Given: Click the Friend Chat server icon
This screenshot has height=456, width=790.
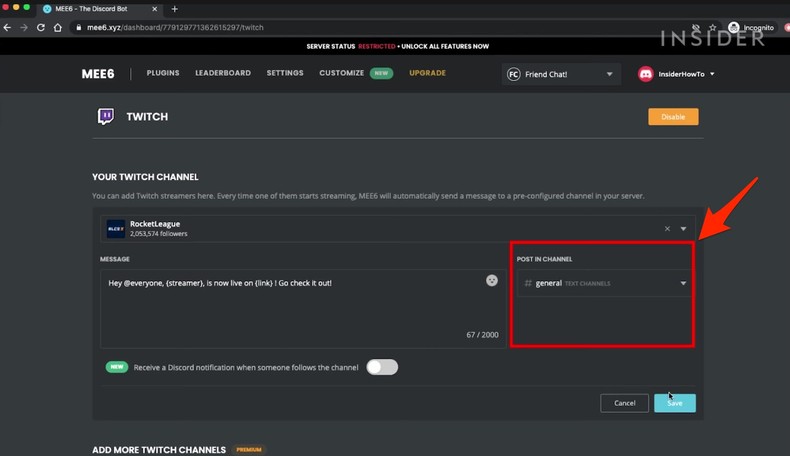Looking at the screenshot, I should (513, 74).
